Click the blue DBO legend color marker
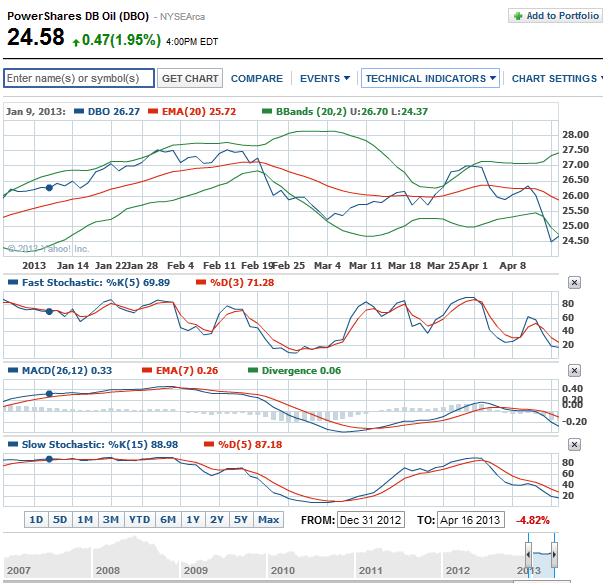The height and width of the screenshot is (585, 609). pyautogui.click(x=79, y=111)
